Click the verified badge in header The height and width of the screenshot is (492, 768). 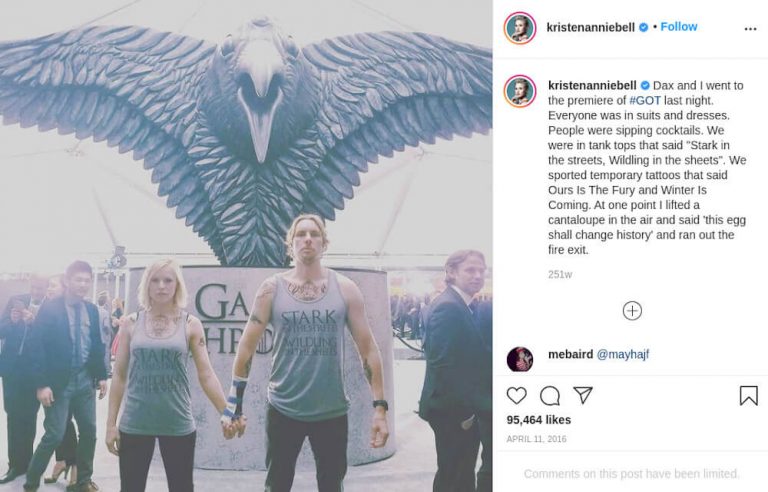pyautogui.click(x=644, y=27)
